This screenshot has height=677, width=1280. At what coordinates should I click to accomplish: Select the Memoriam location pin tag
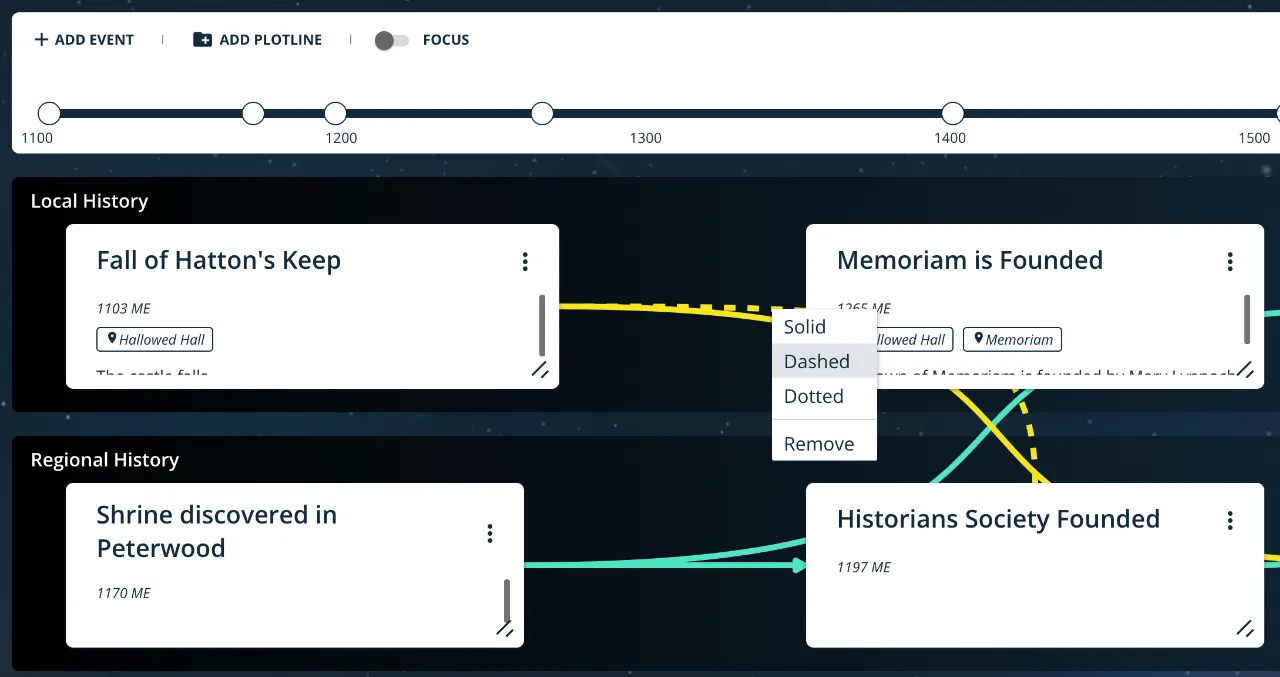(x=1012, y=339)
